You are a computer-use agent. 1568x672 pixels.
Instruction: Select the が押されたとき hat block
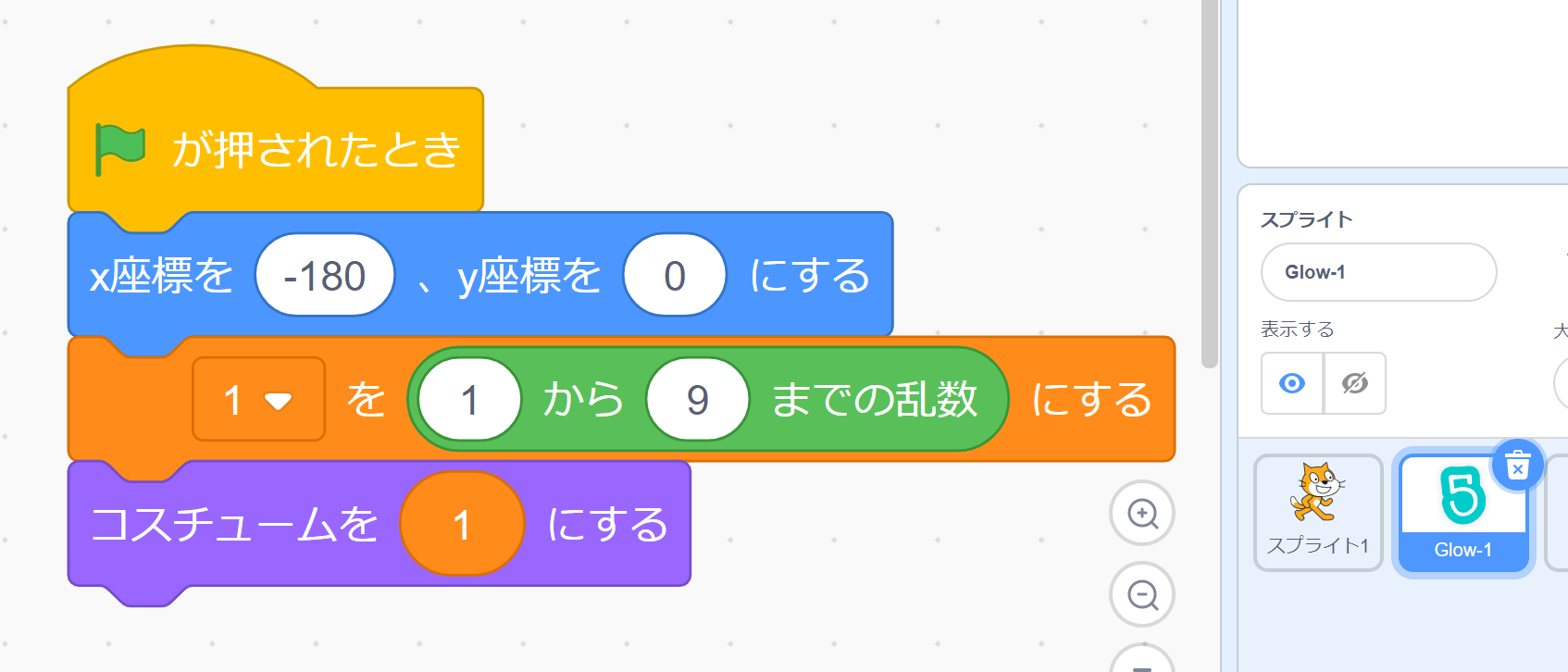coord(315,150)
